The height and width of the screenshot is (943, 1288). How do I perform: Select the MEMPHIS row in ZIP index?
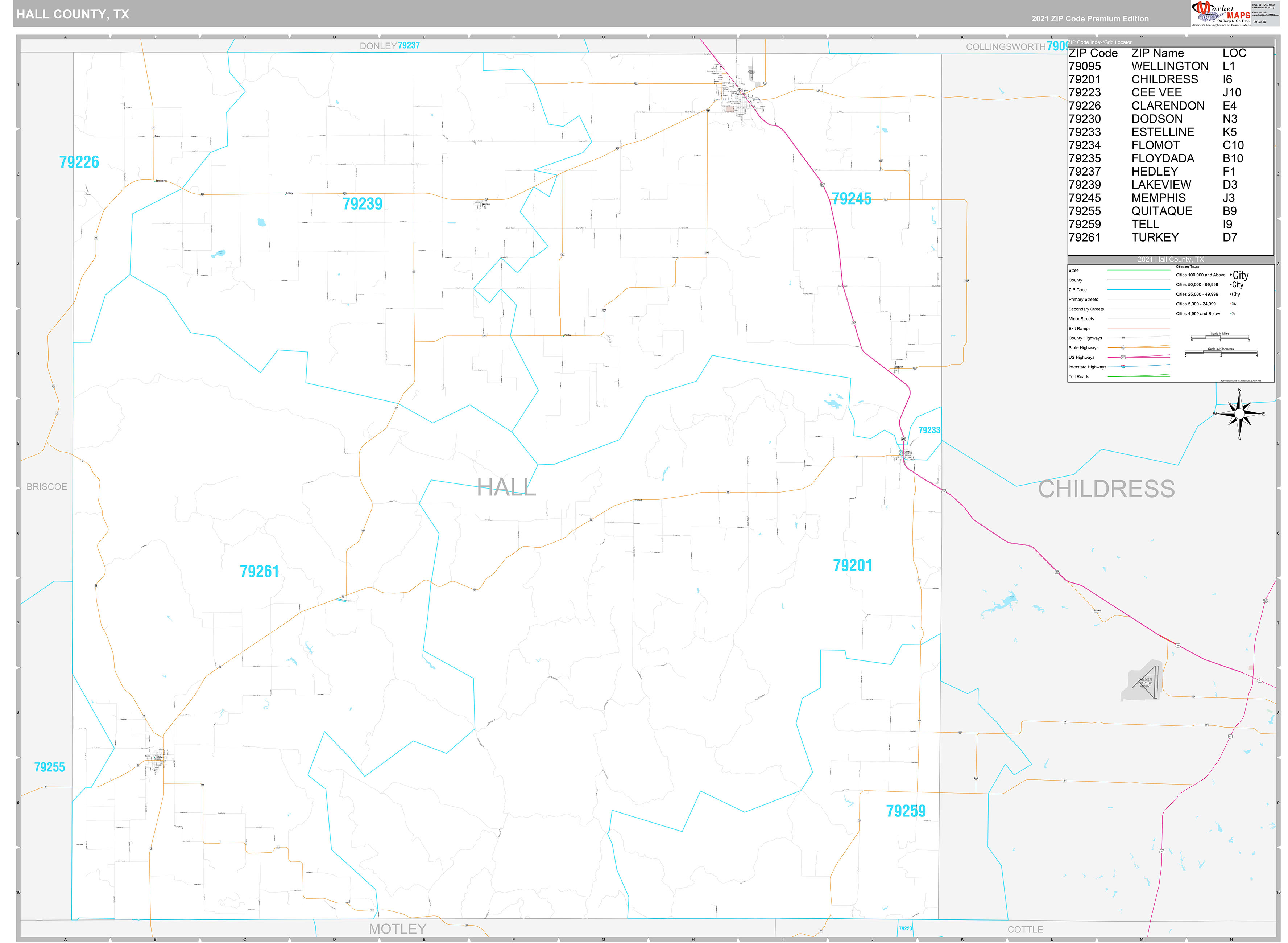coord(1158,198)
